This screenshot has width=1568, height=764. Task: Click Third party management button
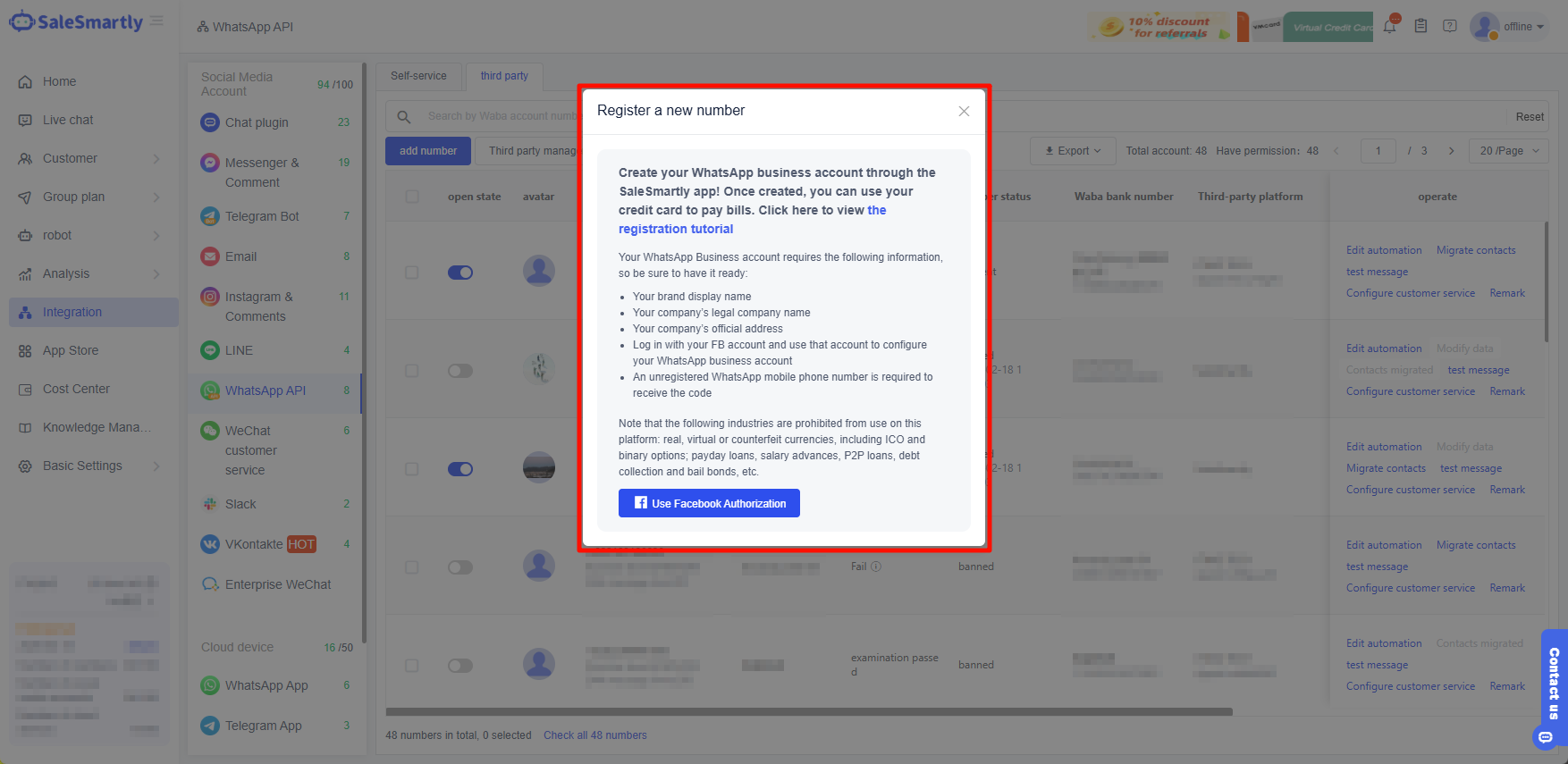tap(527, 151)
